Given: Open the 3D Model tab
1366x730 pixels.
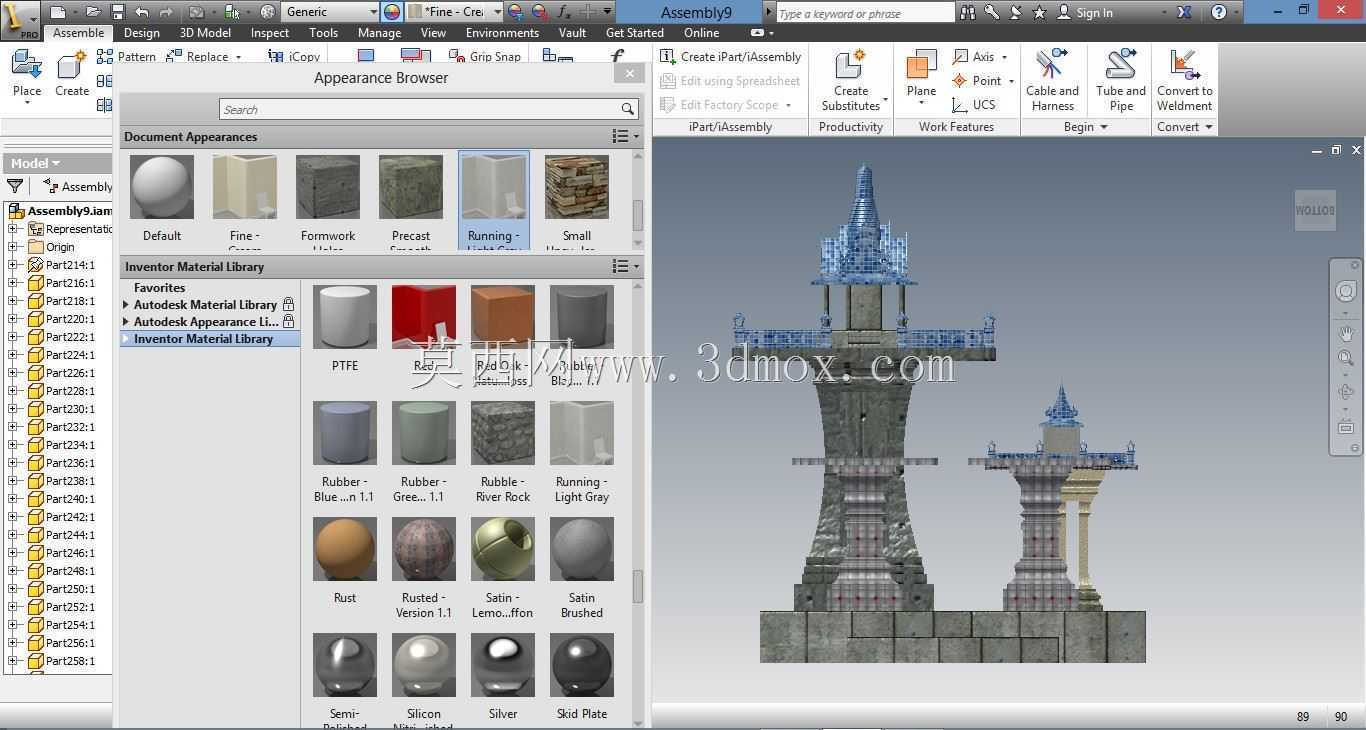Looking at the screenshot, I should pyautogui.click(x=205, y=33).
